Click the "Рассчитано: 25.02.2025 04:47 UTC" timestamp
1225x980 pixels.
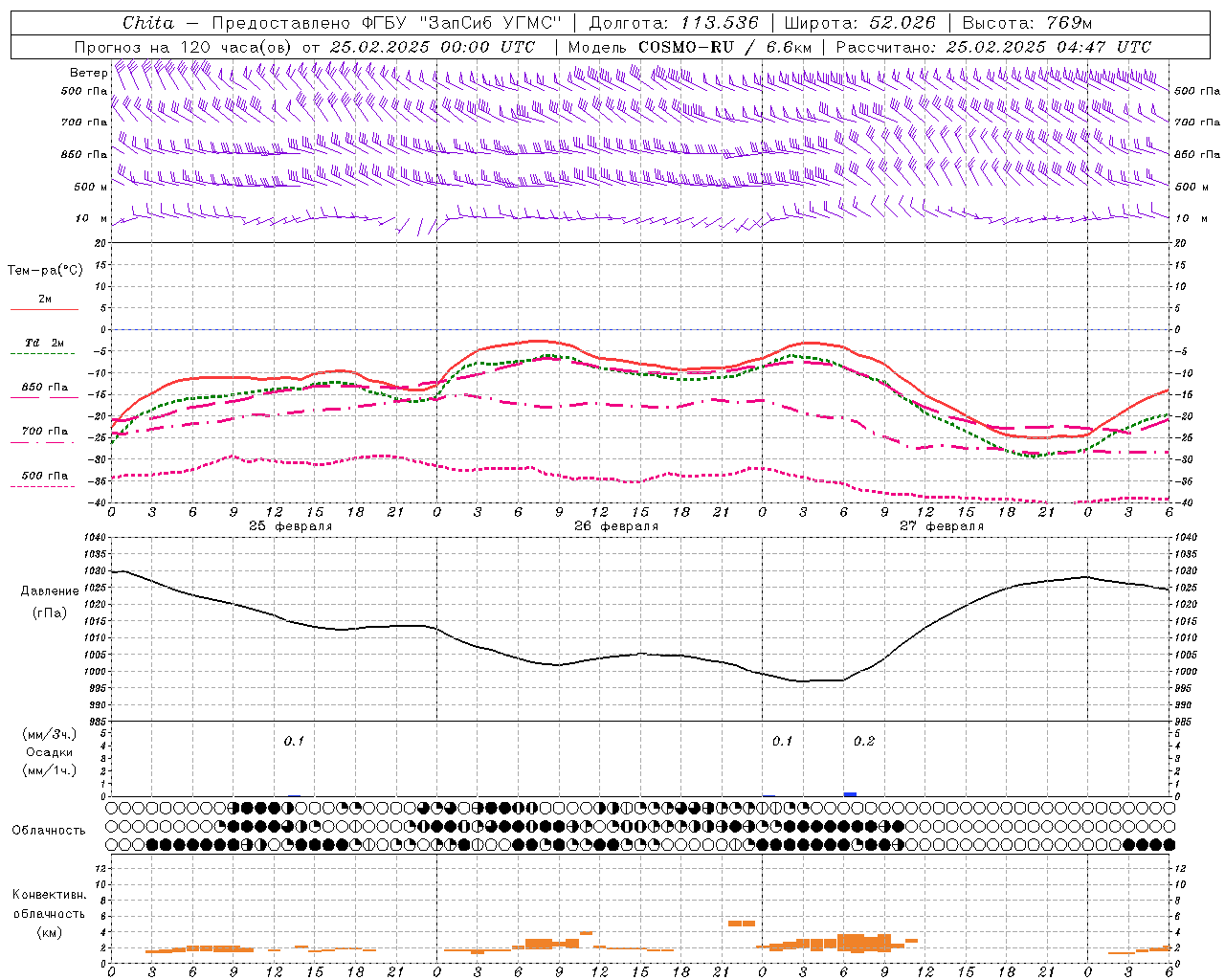tap(993, 47)
